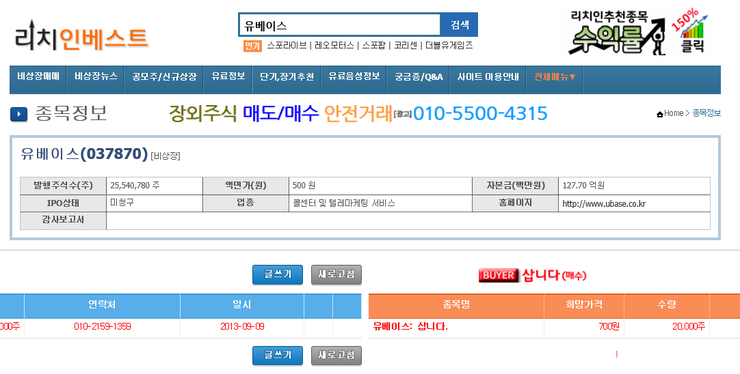Viewport: 740px width, 374px height.
Task: Click the issued shares value 25,540,780 주
Action: [x=135, y=186]
